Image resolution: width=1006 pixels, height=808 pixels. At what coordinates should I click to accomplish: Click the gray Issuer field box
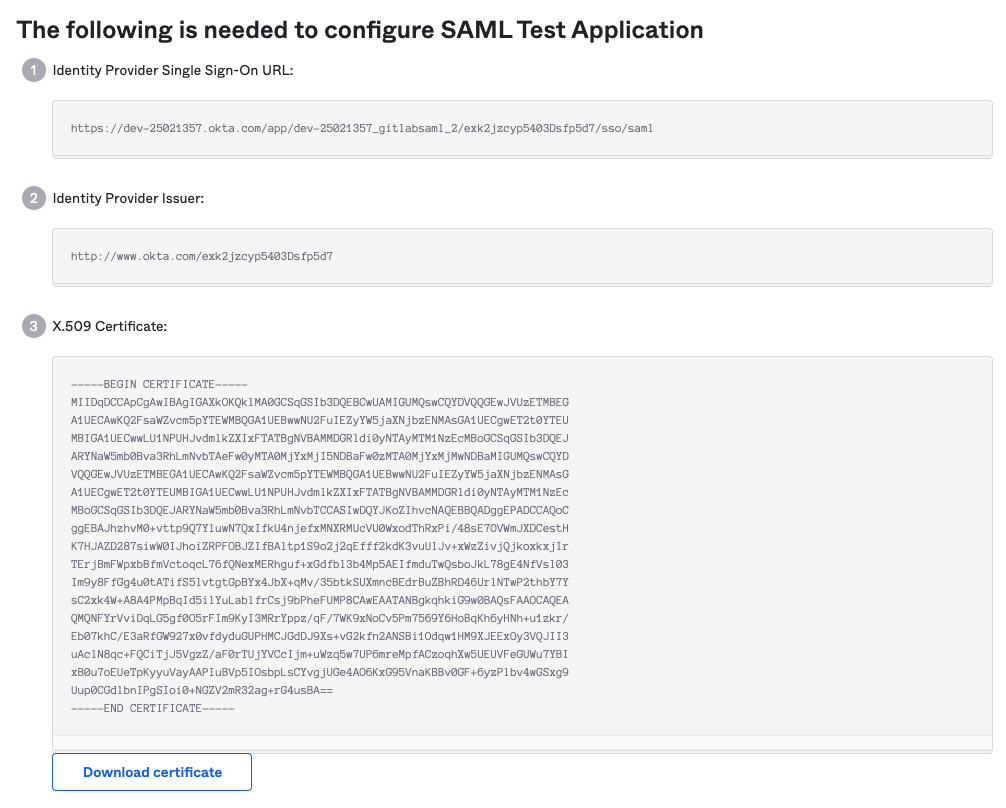pyautogui.click(x=521, y=256)
